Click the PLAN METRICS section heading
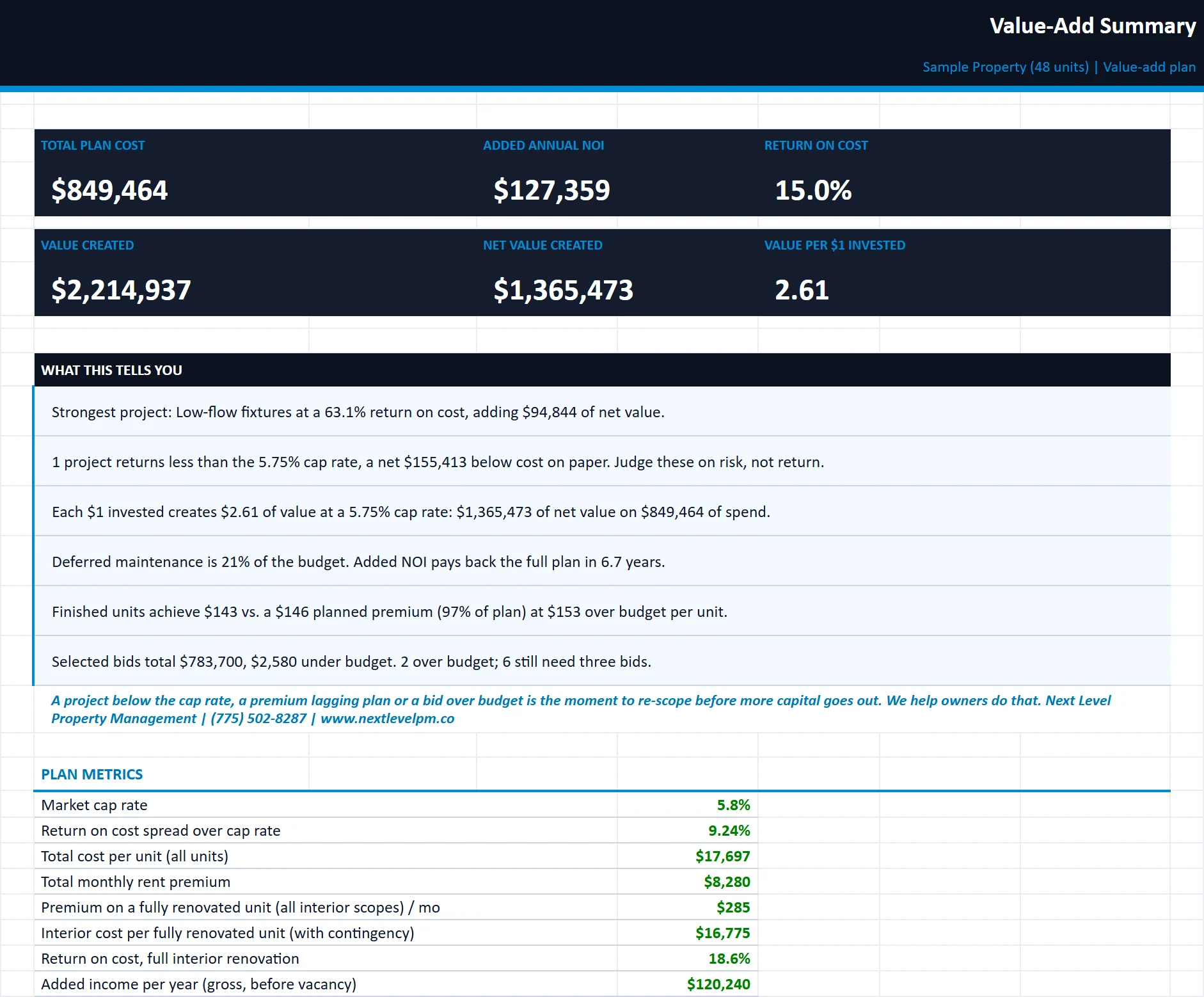1204x997 pixels. pos(91,774)
